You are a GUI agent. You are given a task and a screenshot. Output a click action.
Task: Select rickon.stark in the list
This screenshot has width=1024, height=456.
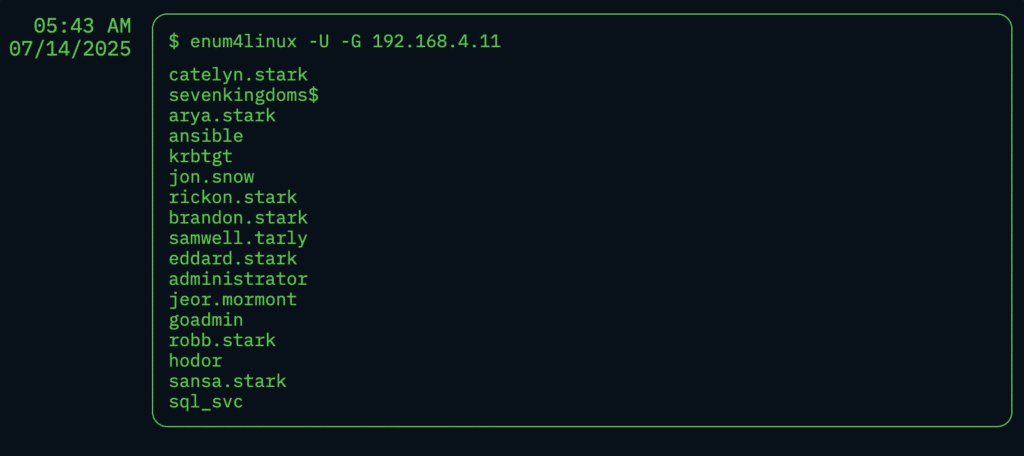(x=232, y=197)
